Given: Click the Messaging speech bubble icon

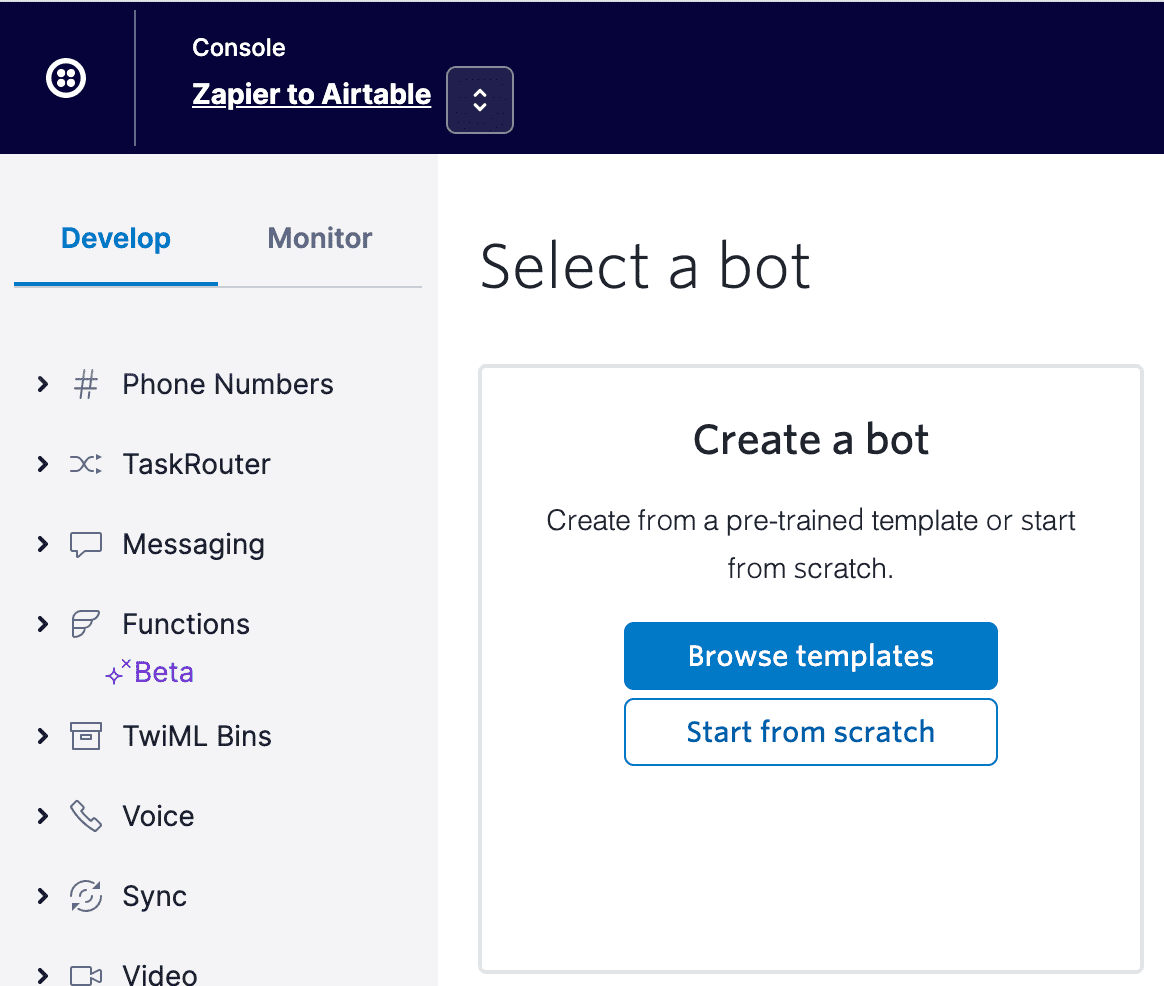Looking at the screenshot, I should 86,545.
